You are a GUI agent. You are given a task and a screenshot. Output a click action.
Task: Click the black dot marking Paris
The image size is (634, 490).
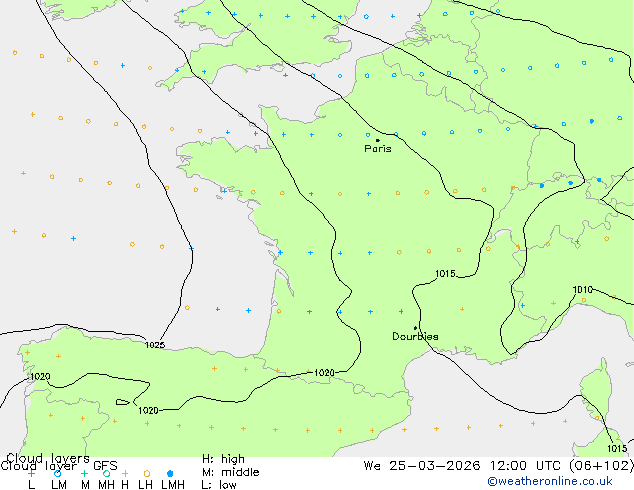[378, 140]
